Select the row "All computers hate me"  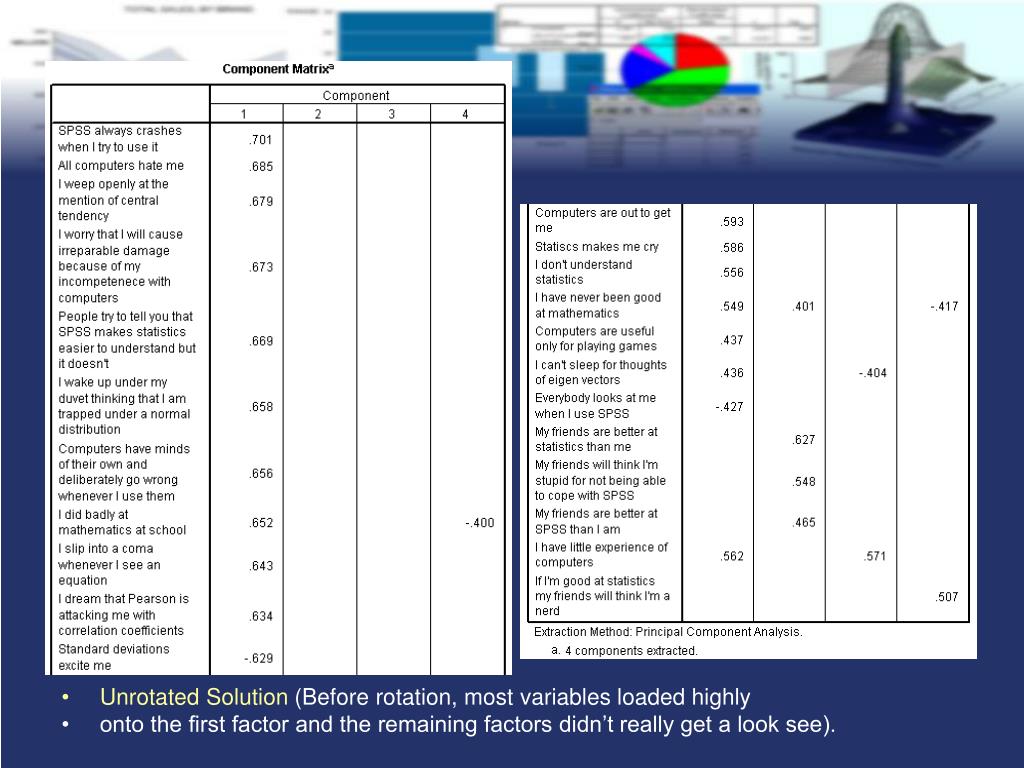point(121,166)
